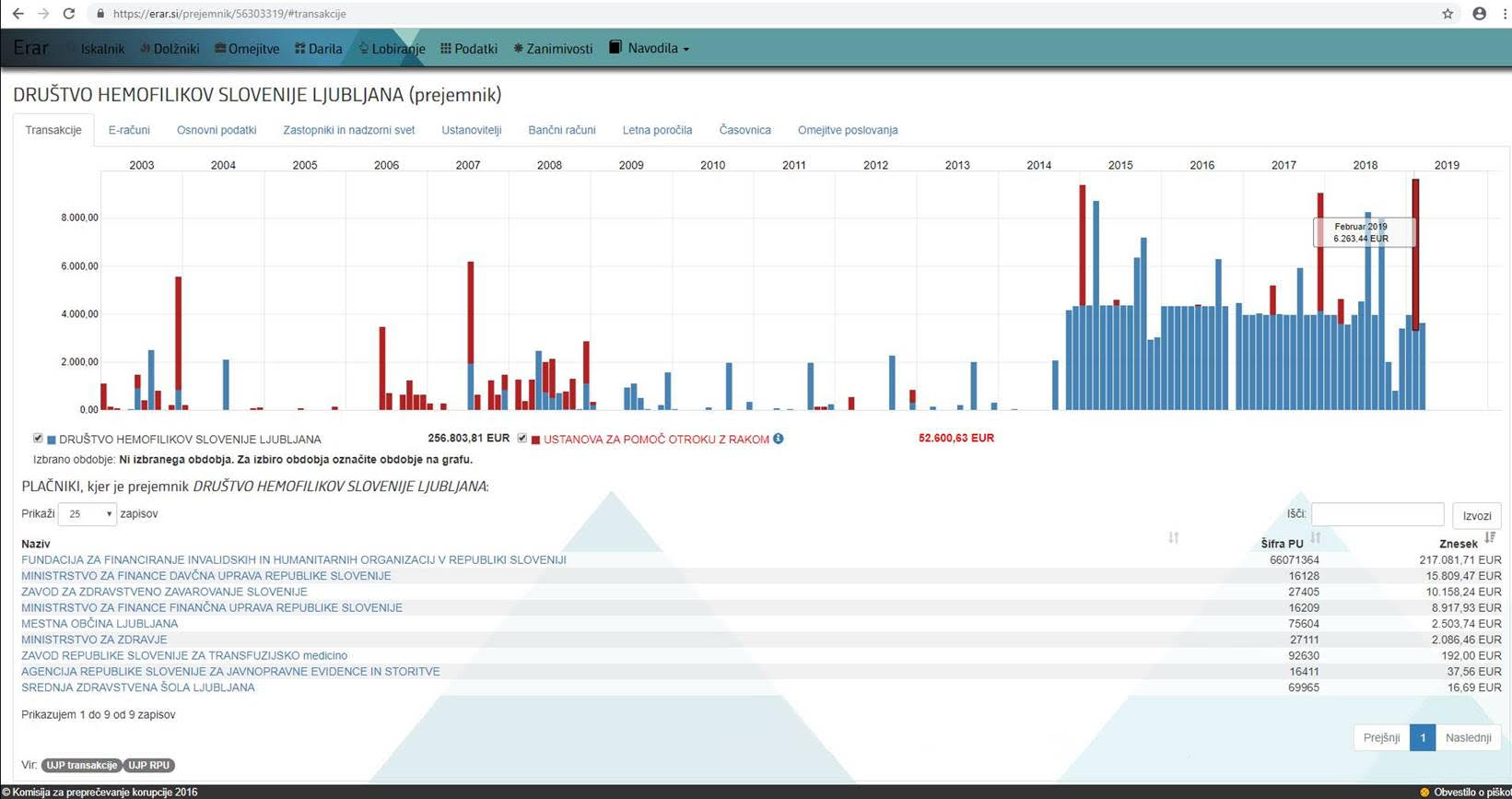Open the Prikaži records count dropdown
Image resolution: width=1512 pixels, height=799 pixels.
tap(88, 514)
